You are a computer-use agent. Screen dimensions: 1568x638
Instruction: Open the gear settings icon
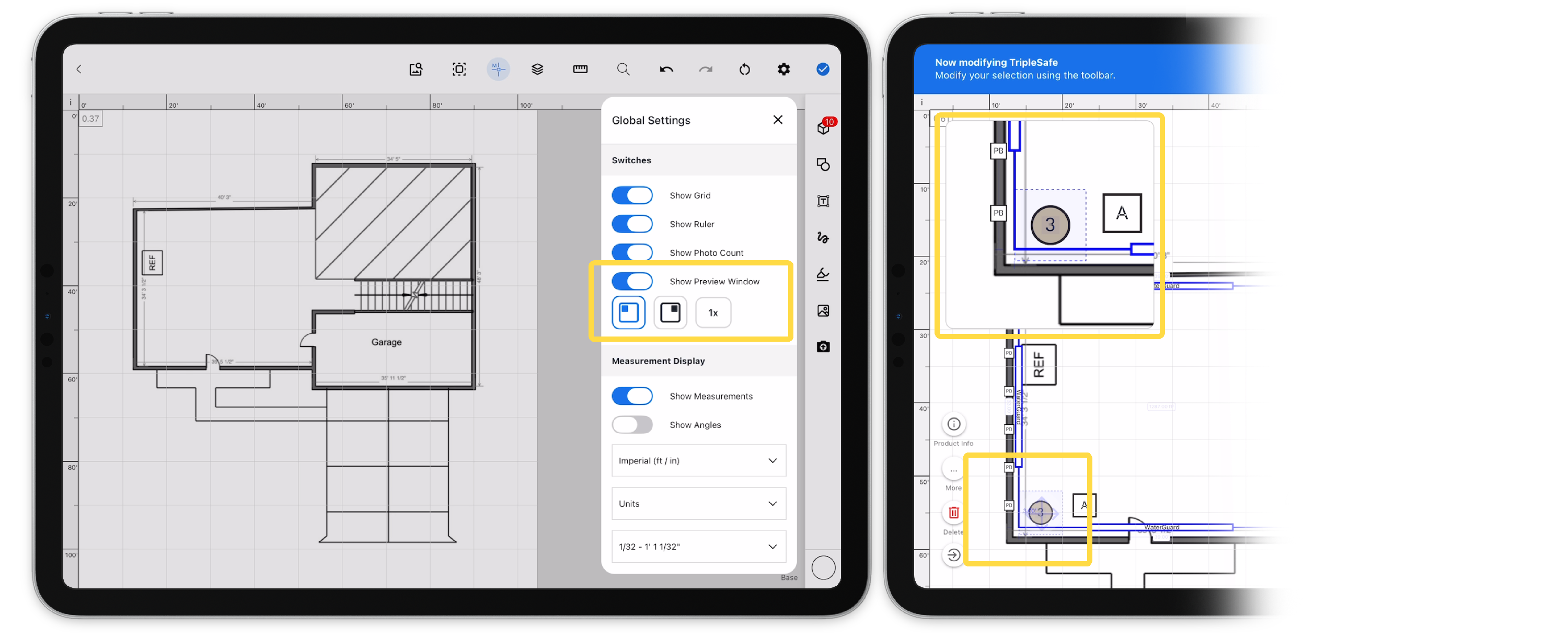pyautogui.click(x=783, y=69)
